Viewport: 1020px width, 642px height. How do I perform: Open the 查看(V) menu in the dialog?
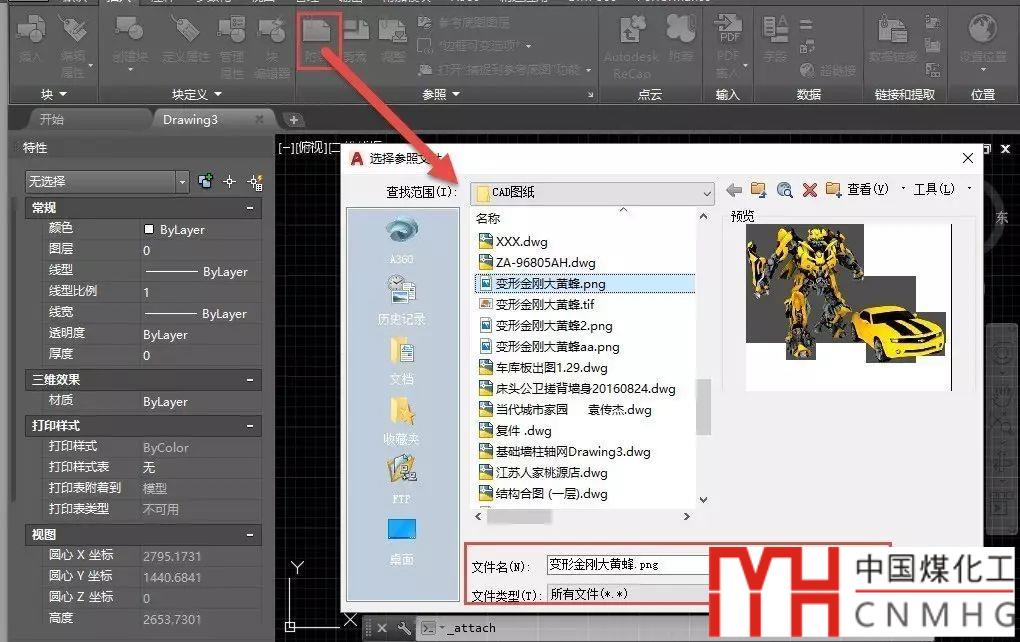point(866,189)
